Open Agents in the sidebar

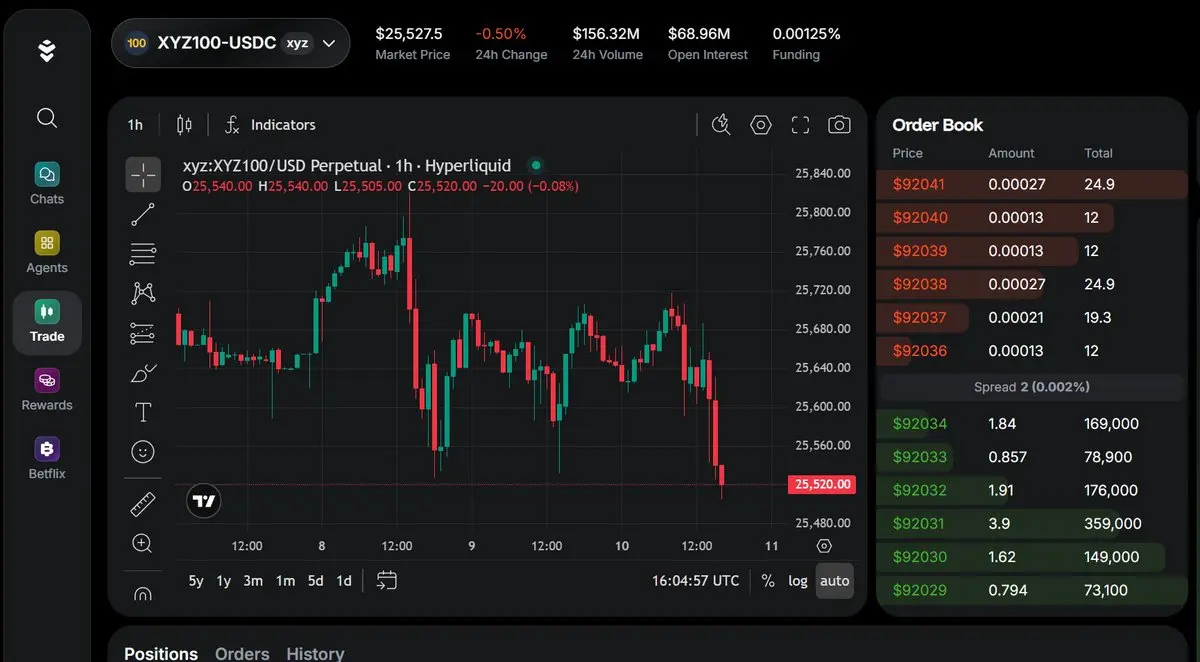[46, 253]
